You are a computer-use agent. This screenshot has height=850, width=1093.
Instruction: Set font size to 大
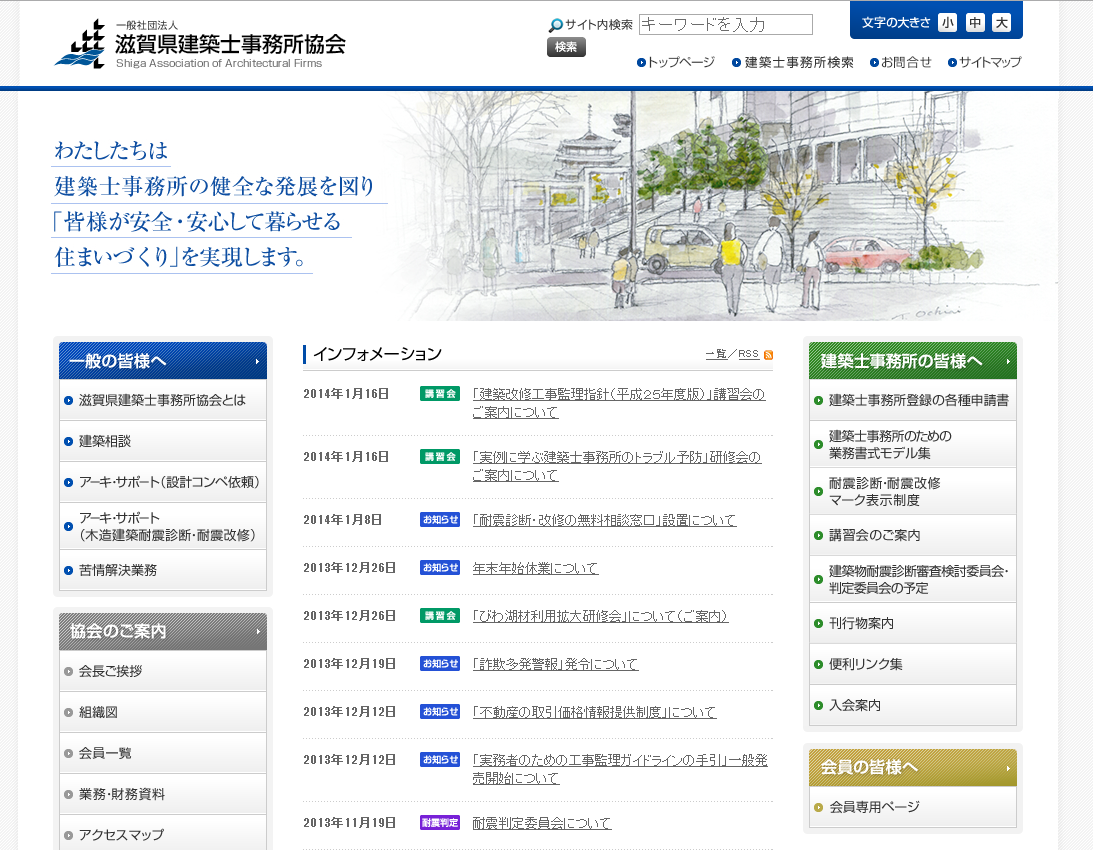[1002, 22]
